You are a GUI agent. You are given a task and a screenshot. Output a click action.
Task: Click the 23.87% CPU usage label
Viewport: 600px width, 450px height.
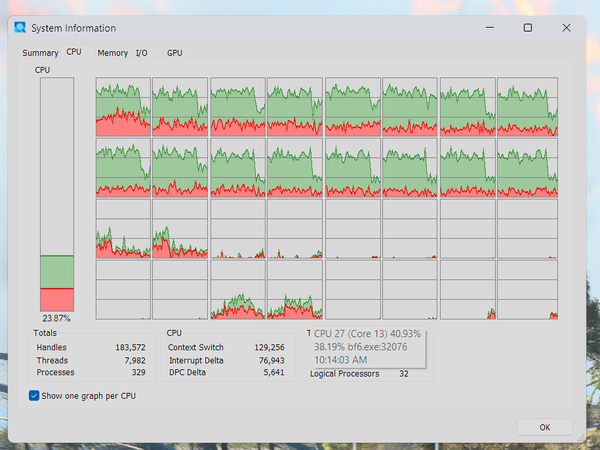pyautogui.click(x=56, y=318)
